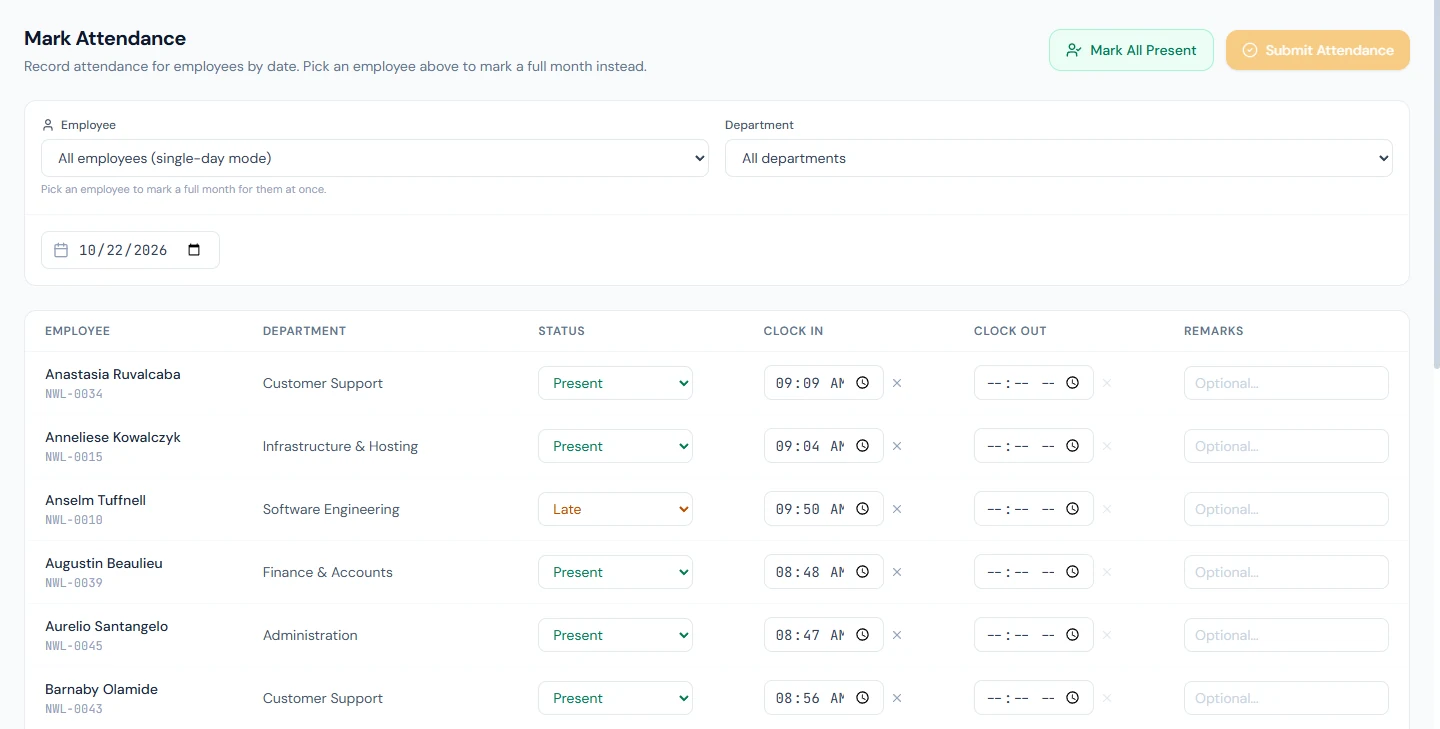Click employee name Anneliese Kowalczyk
The image size is (1440, 729).
[x=113, y=437]
